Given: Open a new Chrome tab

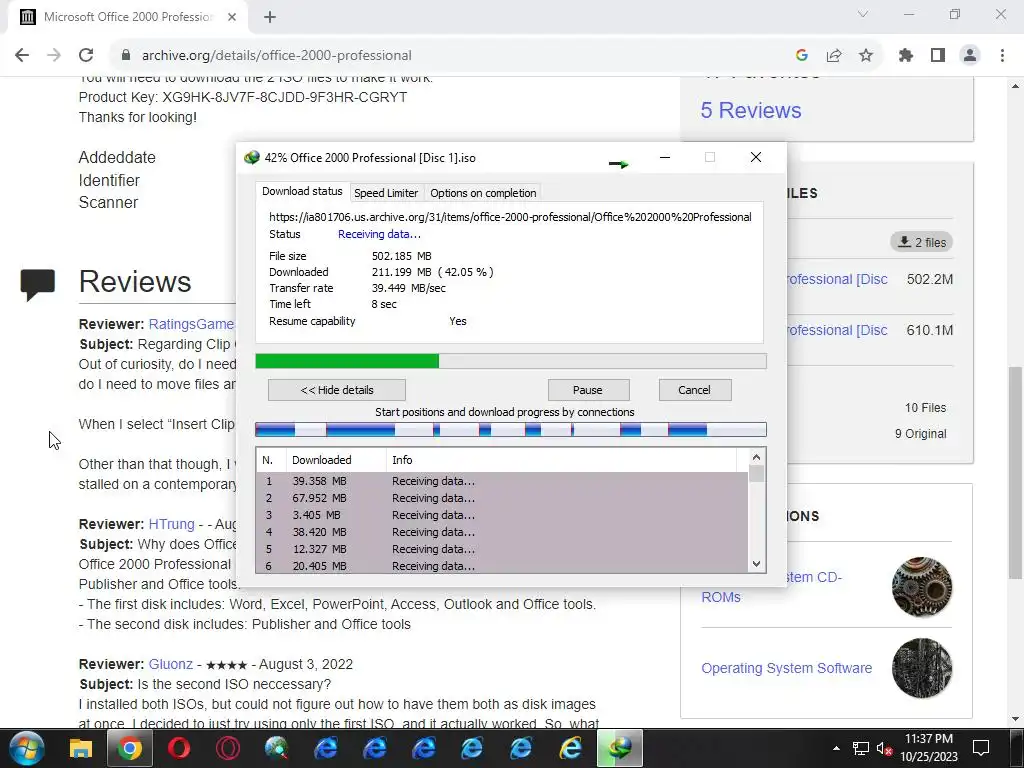Looking at the screenshot, I should [x=270, y=17].
